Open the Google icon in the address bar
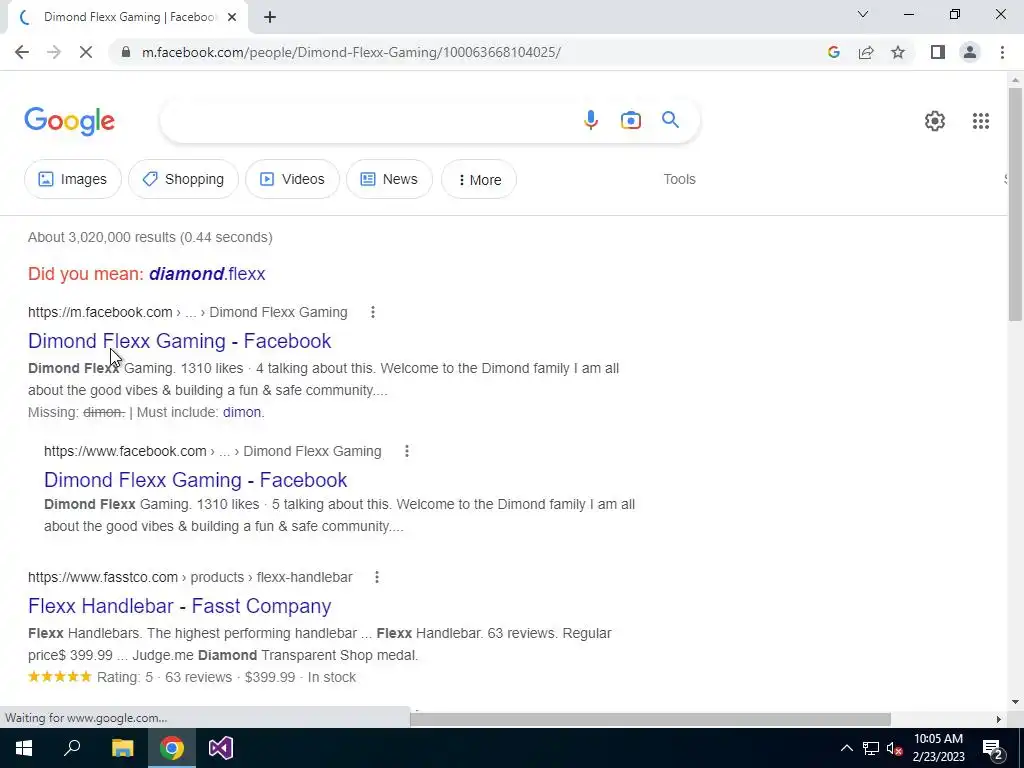The image size is (1024, 768). tap(833, 52)
